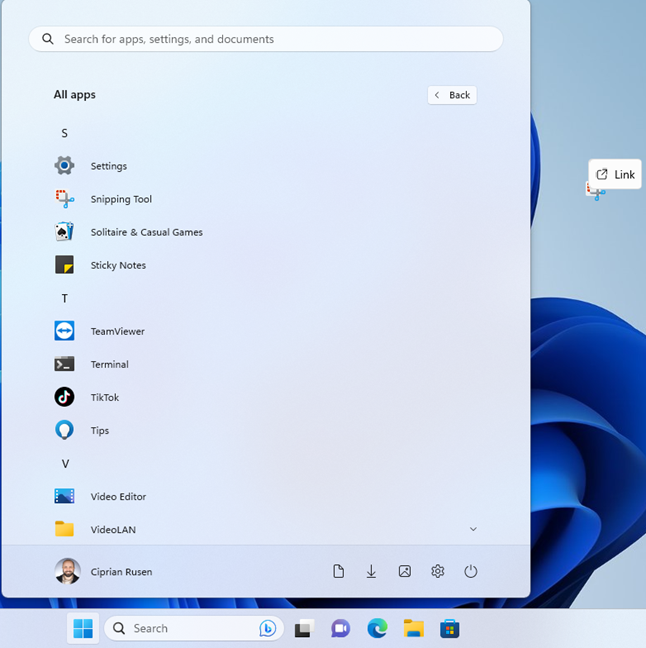Click the VideoLAN folder icon
The height and width of the screenshot is (648, 646).
[64, 529]
